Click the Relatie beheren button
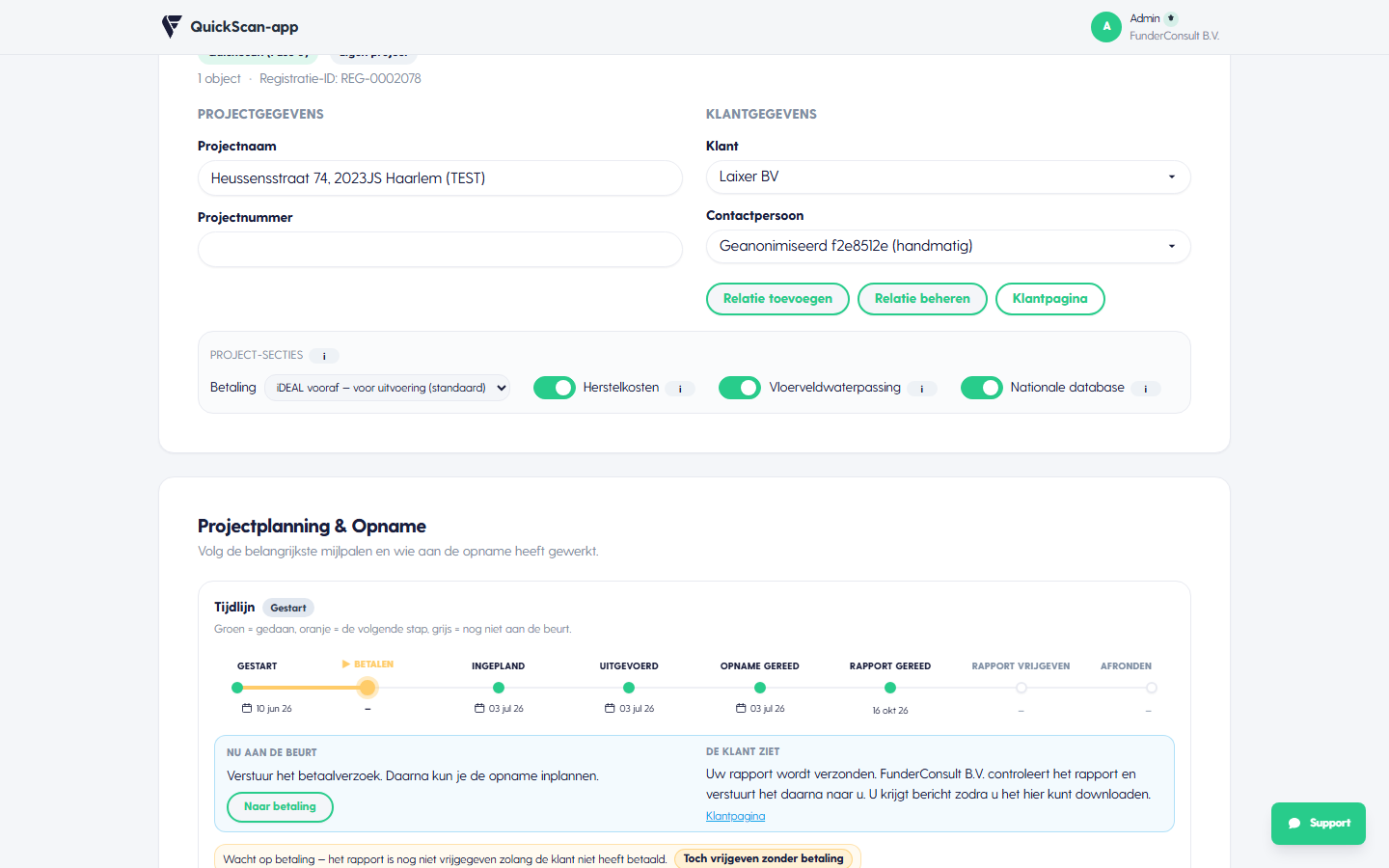Viewport: 1389px width, 868px height. click(922, 299)
